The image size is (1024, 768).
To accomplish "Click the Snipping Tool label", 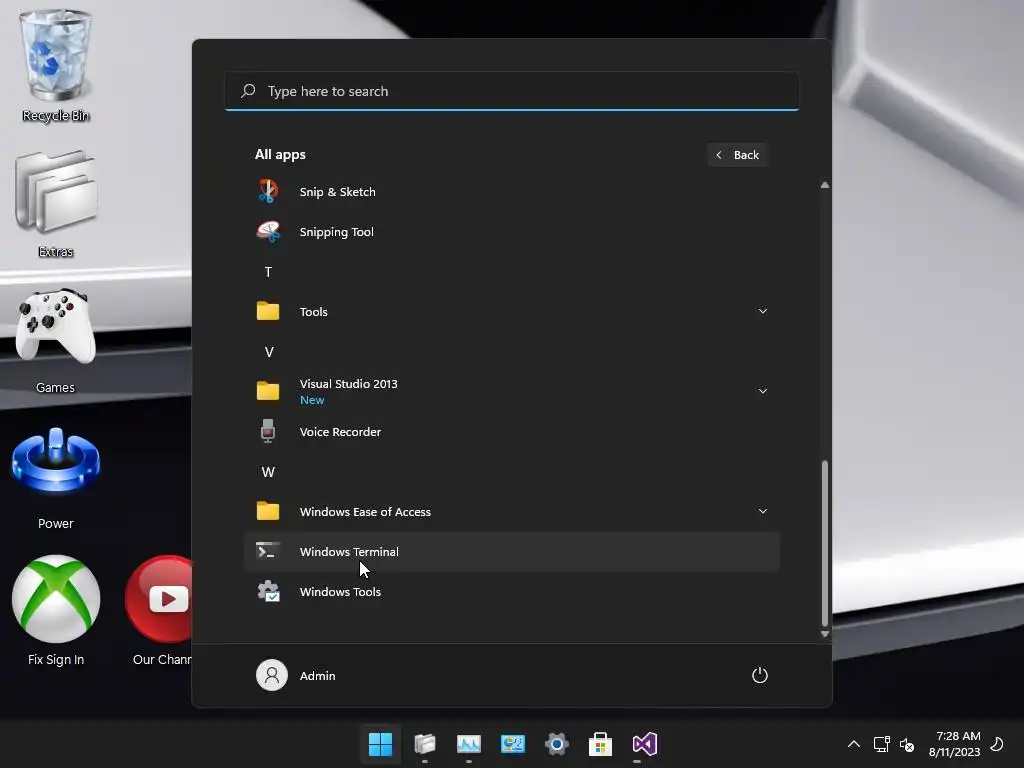I will [336, 232].
